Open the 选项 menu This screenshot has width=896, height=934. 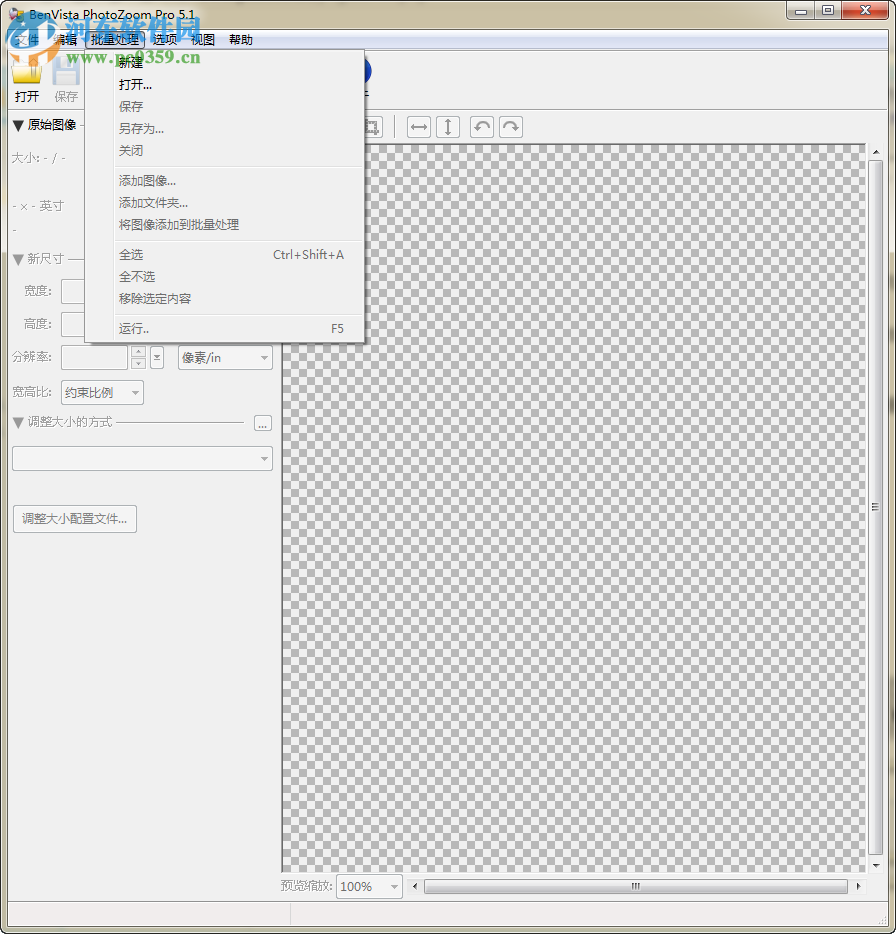[163, 40]
